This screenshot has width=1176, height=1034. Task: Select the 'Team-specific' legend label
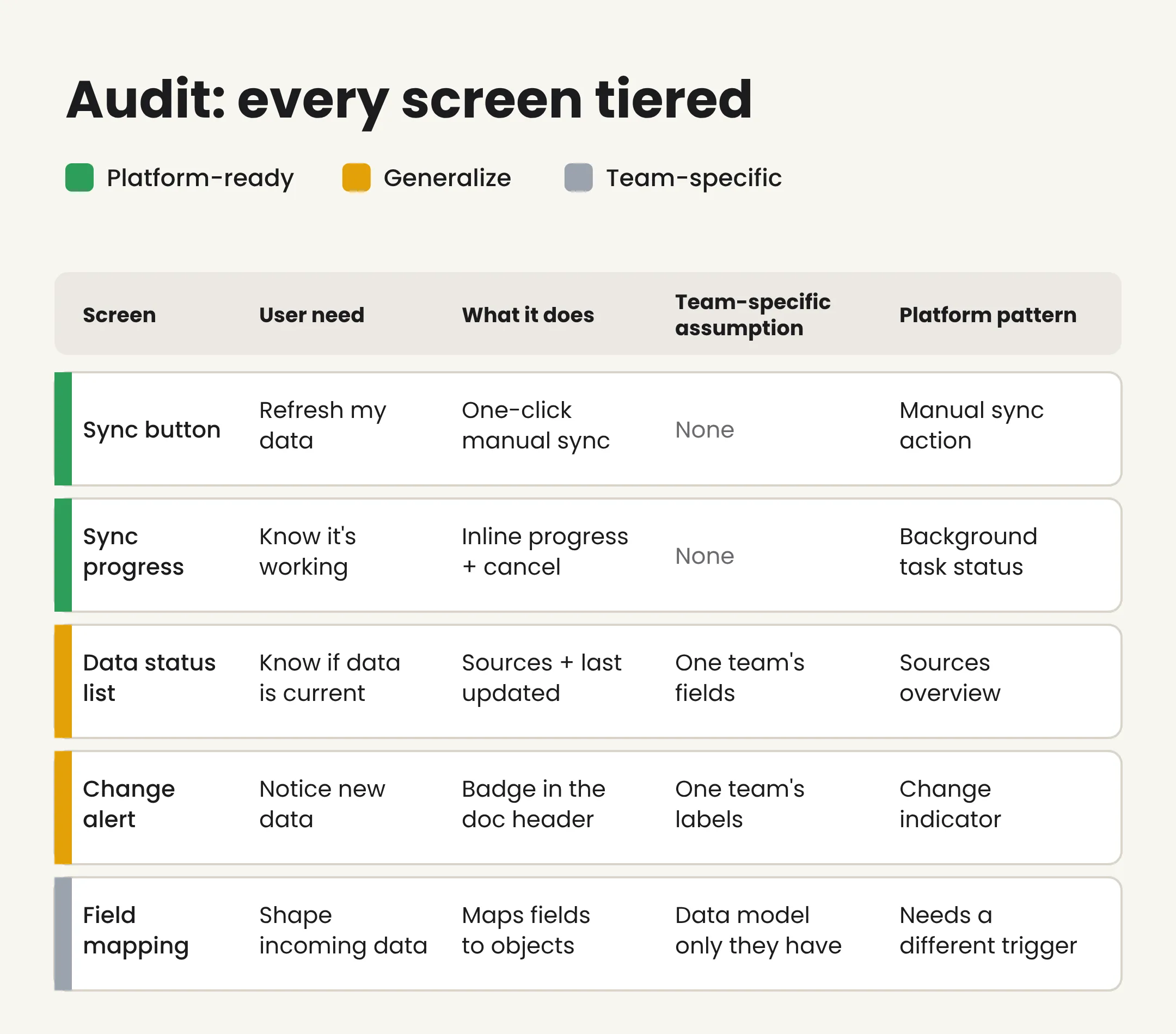pos(694,179)
